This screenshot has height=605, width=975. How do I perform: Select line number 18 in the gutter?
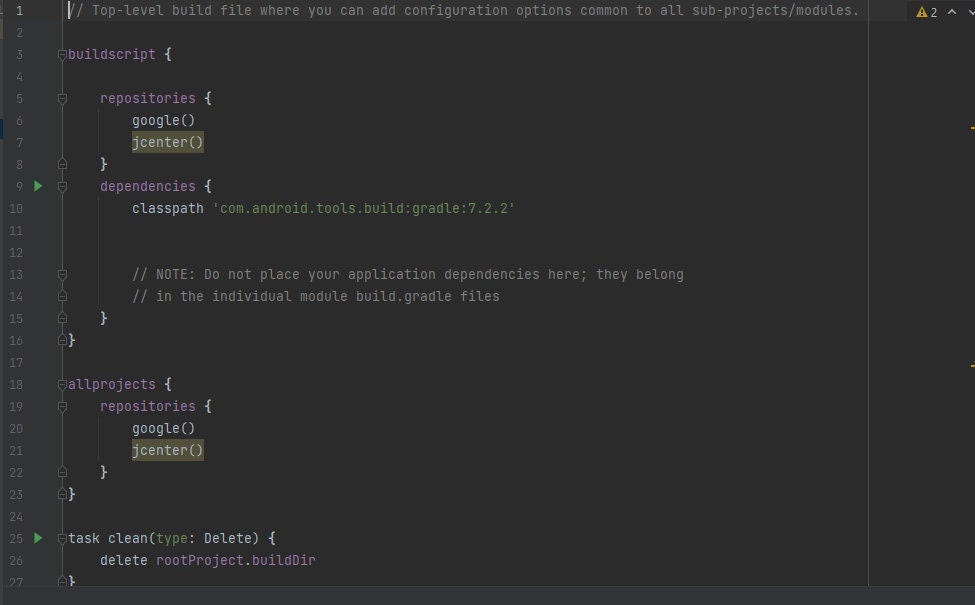(x=16, y=385)
